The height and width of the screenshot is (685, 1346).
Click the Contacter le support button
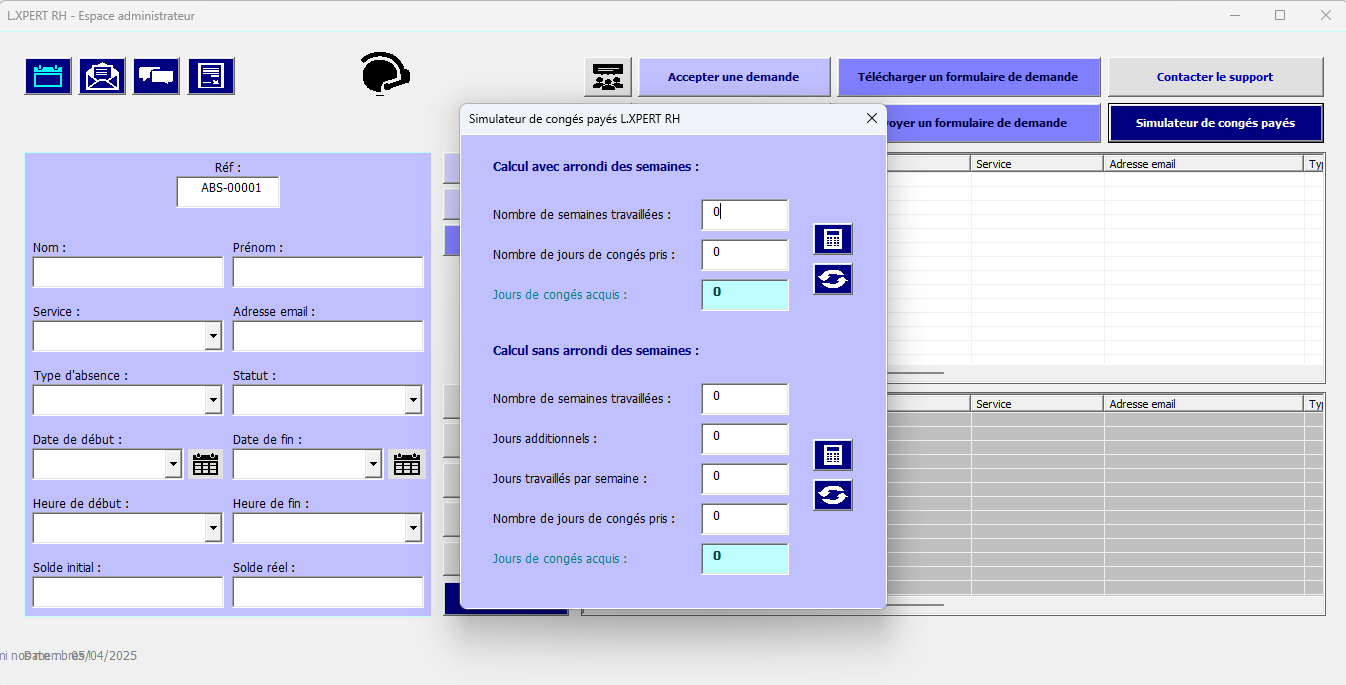[x=1215, y=77]
